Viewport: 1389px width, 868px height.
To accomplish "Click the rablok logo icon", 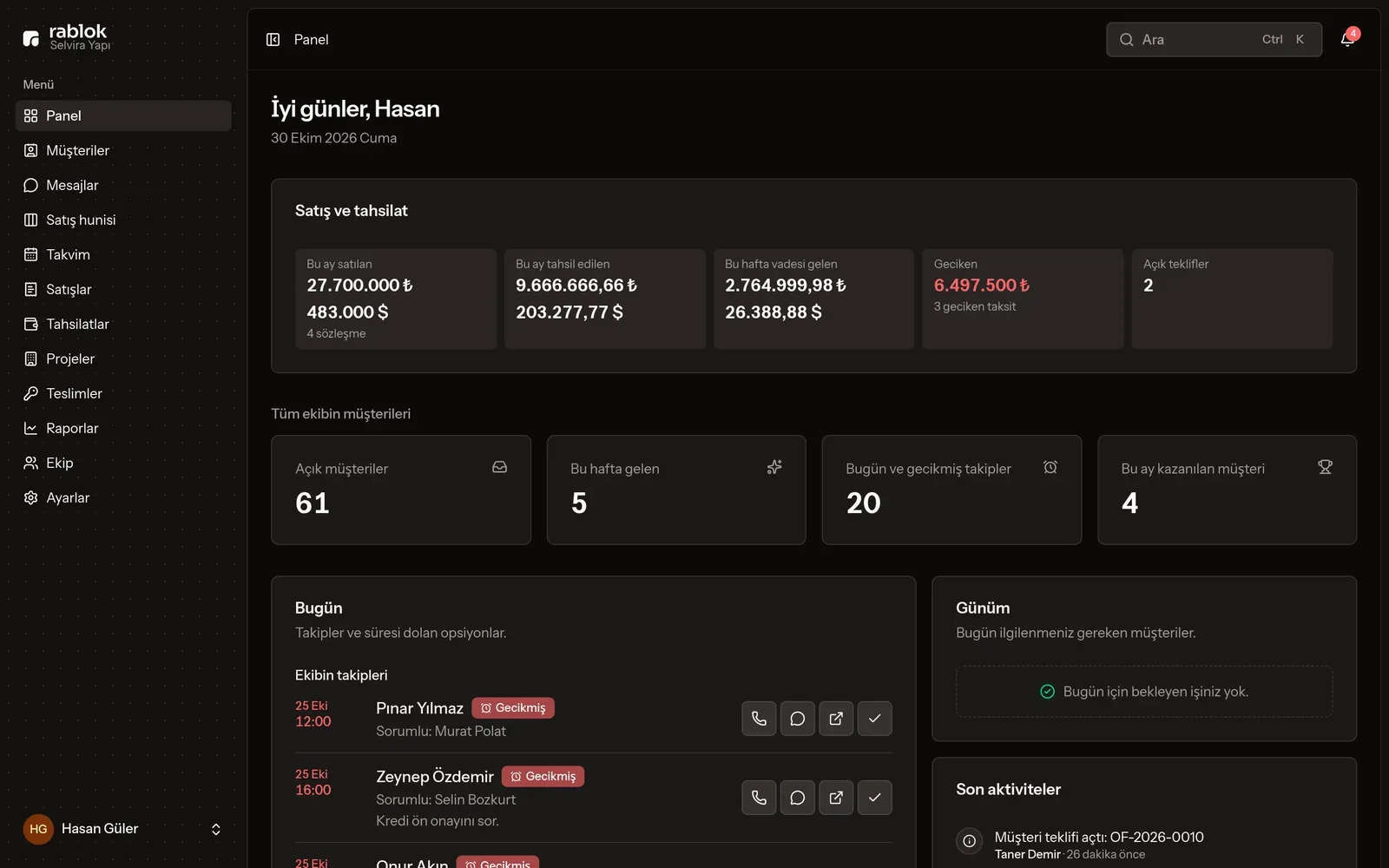I will pyautogui.click(x=31, y=38).
